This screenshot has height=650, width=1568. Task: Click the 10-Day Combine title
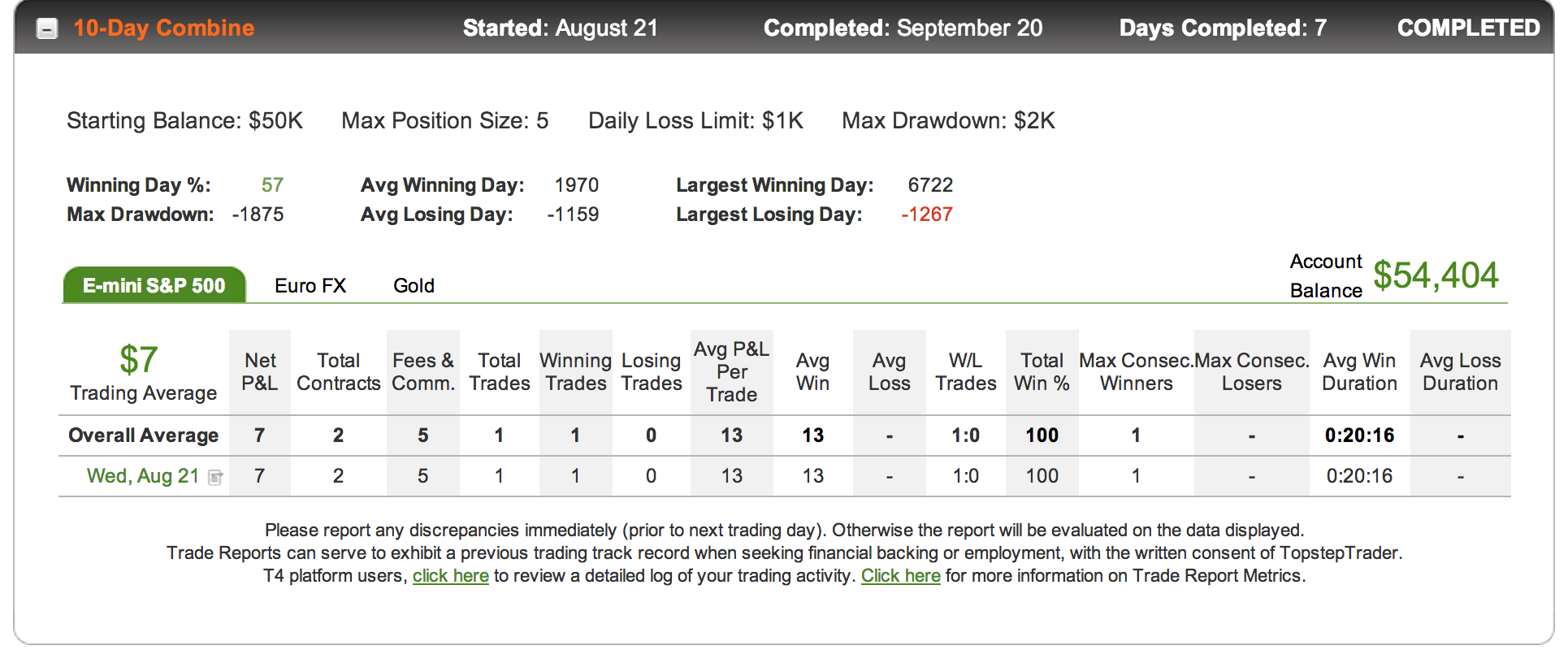pyautogui.click(x=164, y=28)
